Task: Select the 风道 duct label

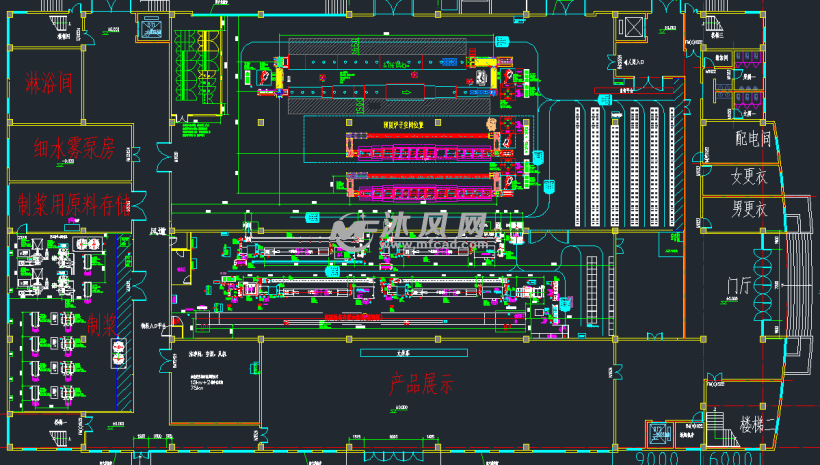Action: tap(158, 231)
